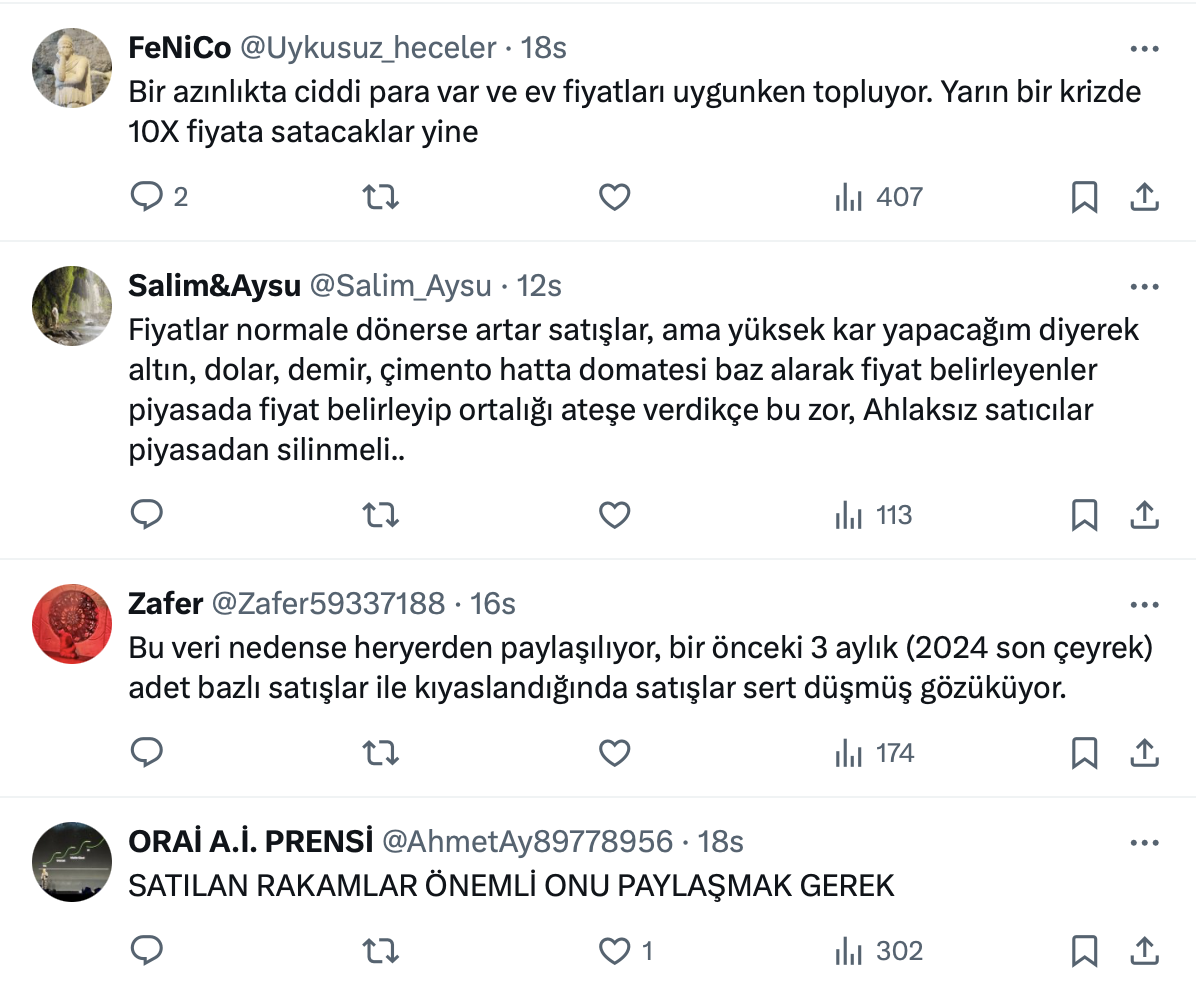The height and width of the screenshot is (992, 1196).
Task: Share Salim&Aysu's tweet
Action: coord(1144,515)
